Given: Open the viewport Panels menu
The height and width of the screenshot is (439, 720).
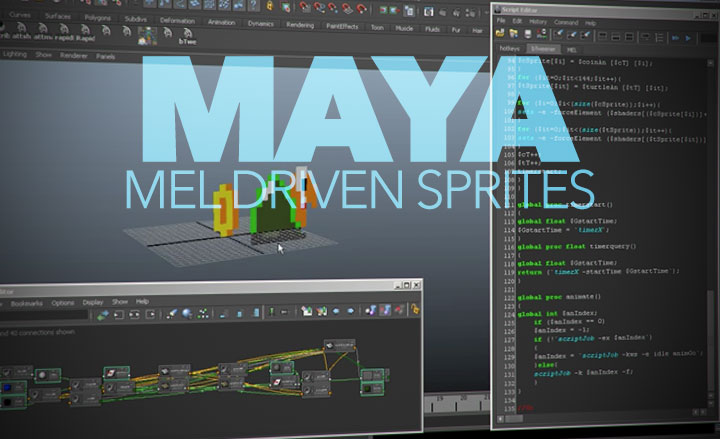Looking at the screenshot, I should 105,56.
